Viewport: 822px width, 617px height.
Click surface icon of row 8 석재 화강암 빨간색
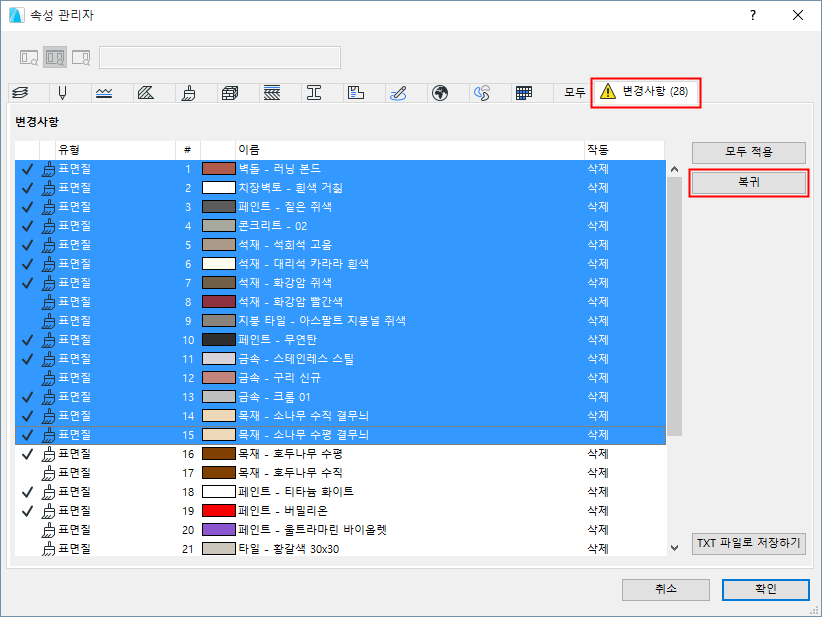(48, 302)
